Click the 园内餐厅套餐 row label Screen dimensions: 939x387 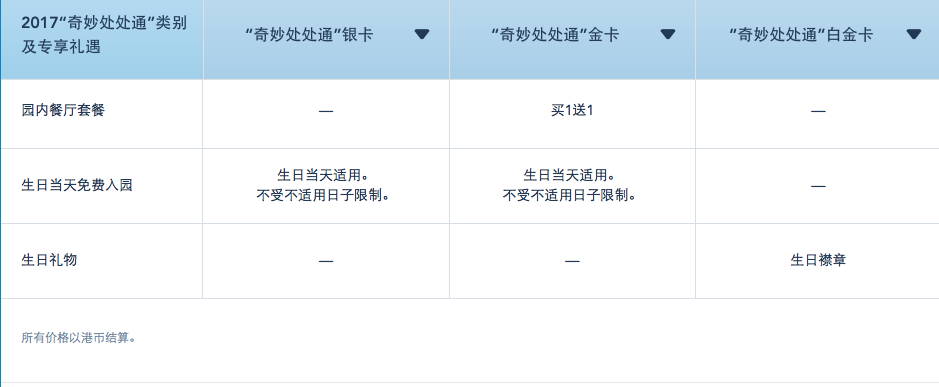pos(63,111)
